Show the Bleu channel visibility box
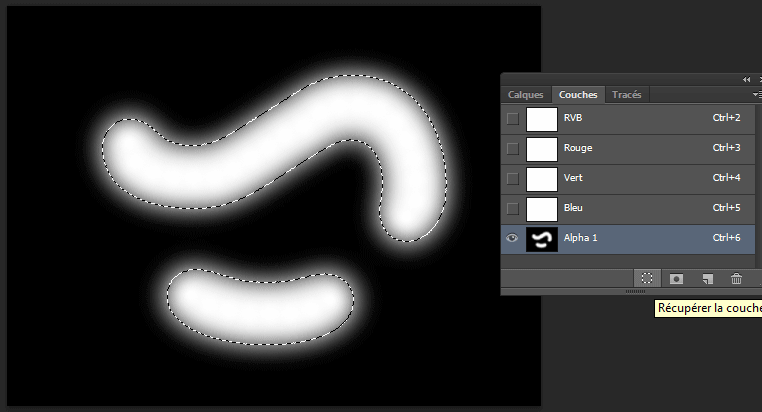 [512, 209]
